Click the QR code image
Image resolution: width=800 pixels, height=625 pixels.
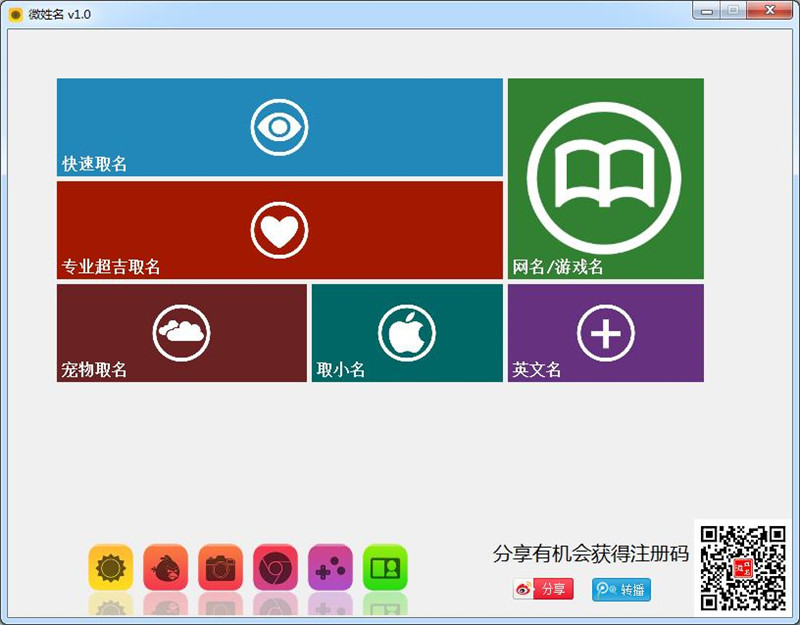pyautogui.click(x=742, y=567)
